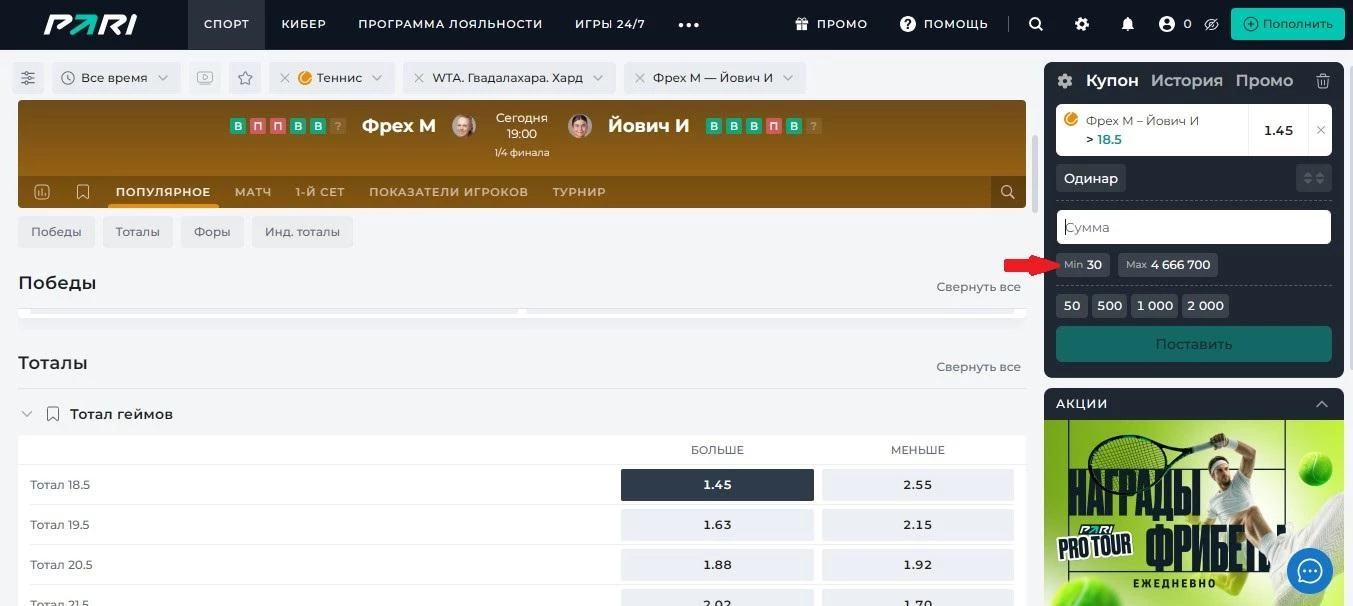
Task: Bookmark the Тотал геймов market
Action: pyautogui.click(x=53, y=414)
